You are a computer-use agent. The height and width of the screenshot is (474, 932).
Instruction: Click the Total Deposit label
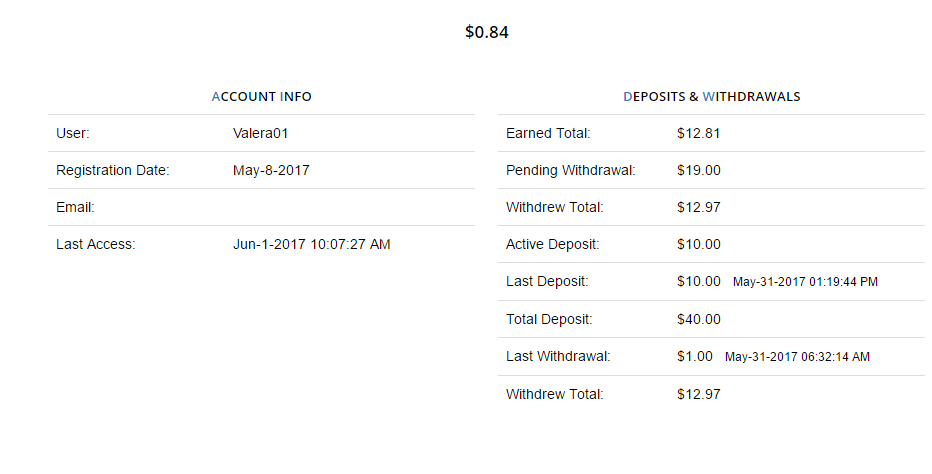pos(549,319)
